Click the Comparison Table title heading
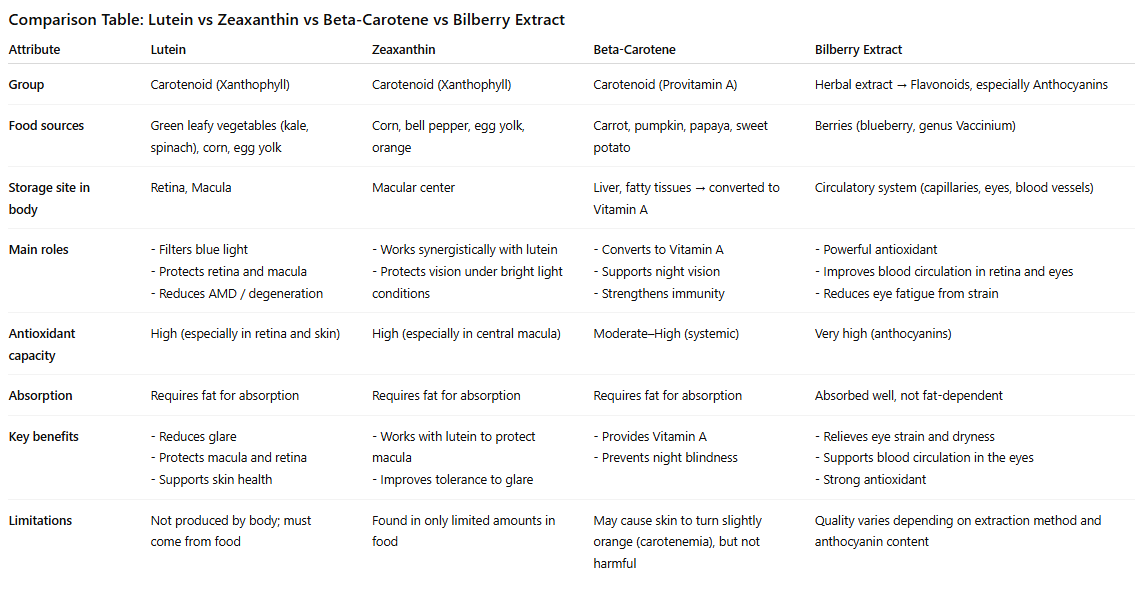Viewport: 1148px width, 595px height. (x=286, y=19)
